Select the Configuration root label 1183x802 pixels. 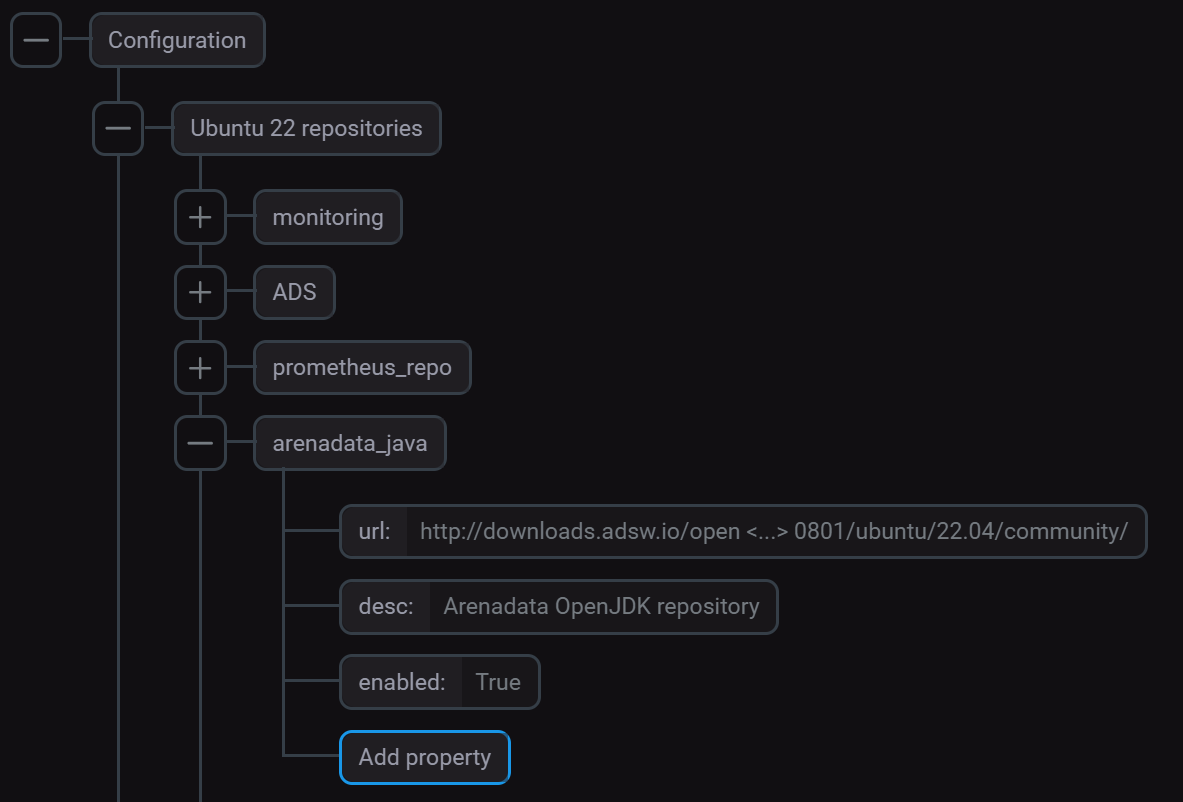point(177,40)
